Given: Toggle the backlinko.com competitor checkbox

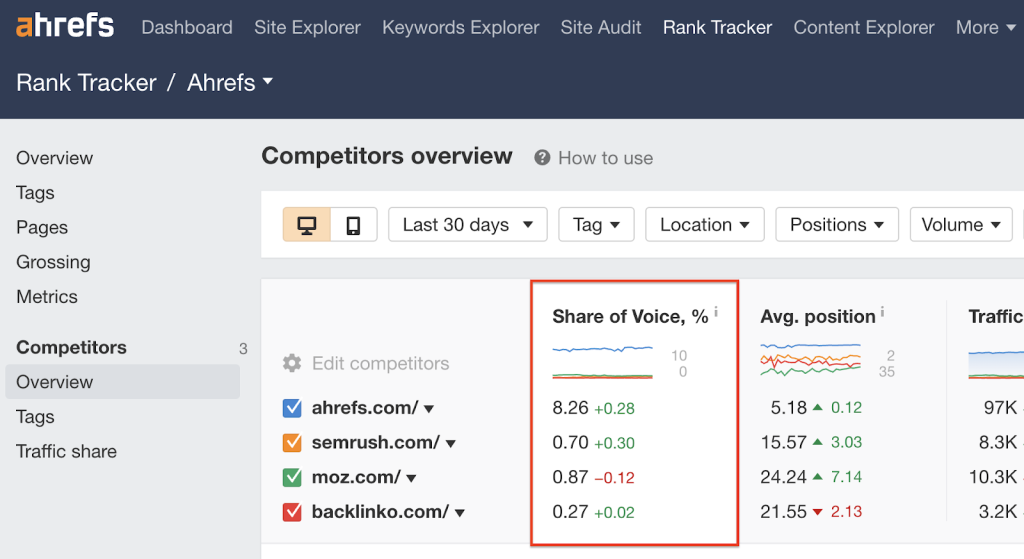Looking at the screenshot, I should pyautogui.click(x=292, y=512).
